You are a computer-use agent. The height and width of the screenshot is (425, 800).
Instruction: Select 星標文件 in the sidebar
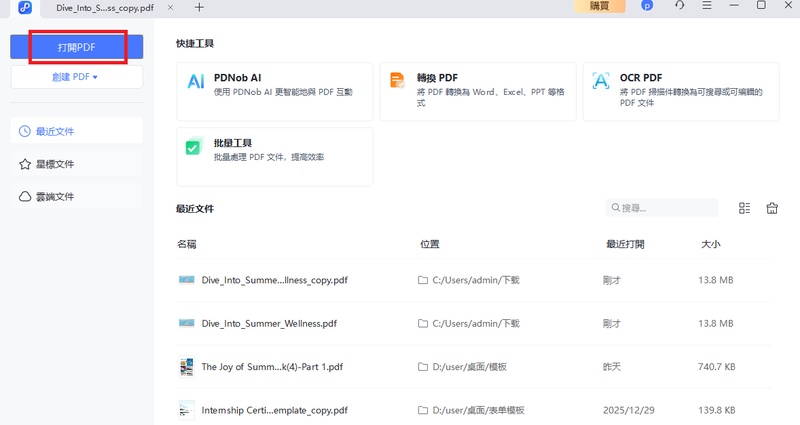click(x=77, y=164)
